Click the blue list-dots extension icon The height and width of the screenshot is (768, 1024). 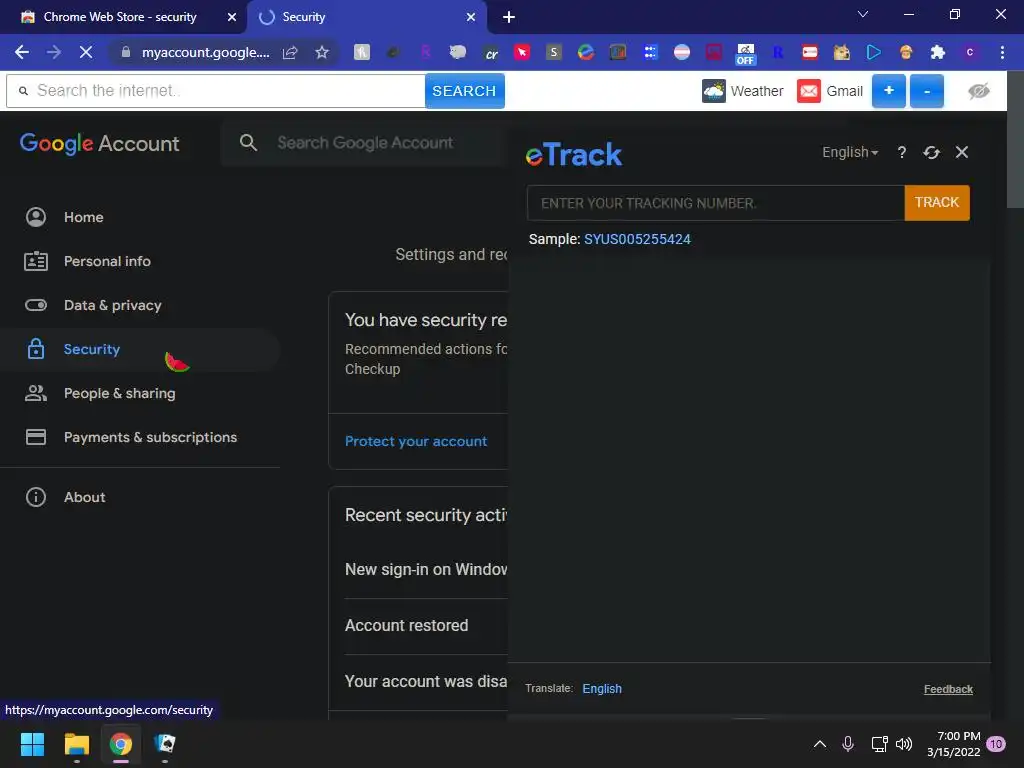click(x=650, y=52)
